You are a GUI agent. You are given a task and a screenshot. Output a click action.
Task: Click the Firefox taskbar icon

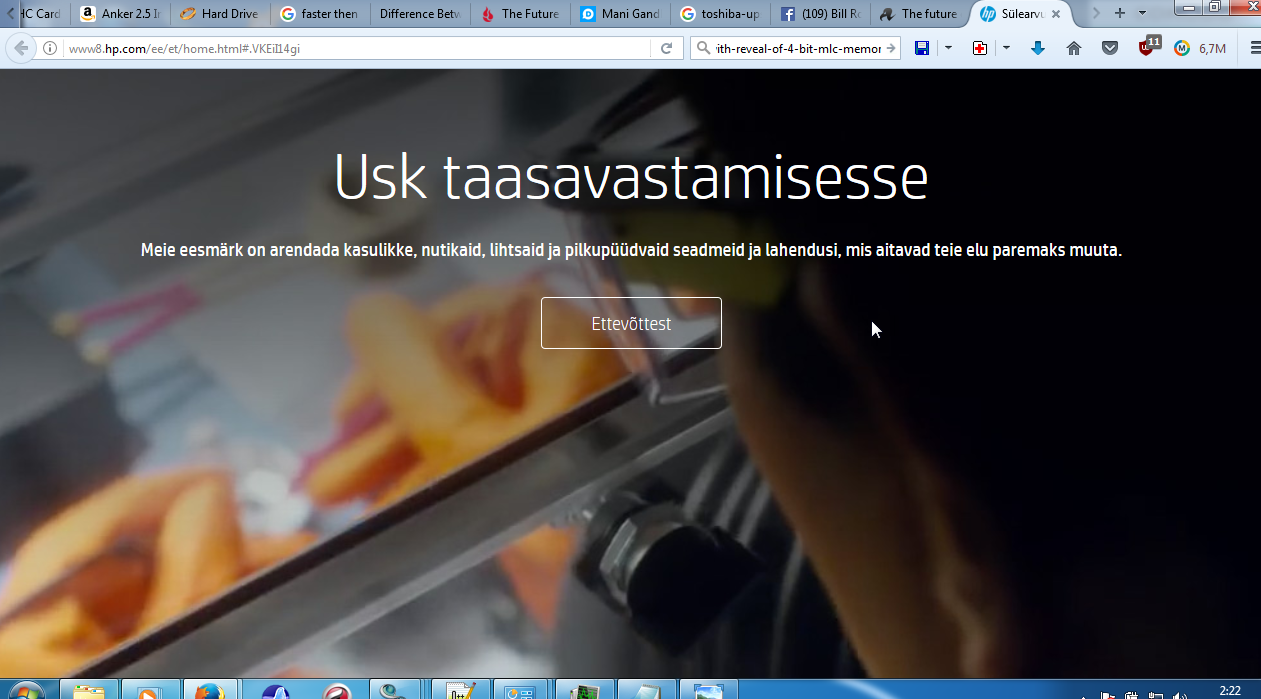(211, 689)
